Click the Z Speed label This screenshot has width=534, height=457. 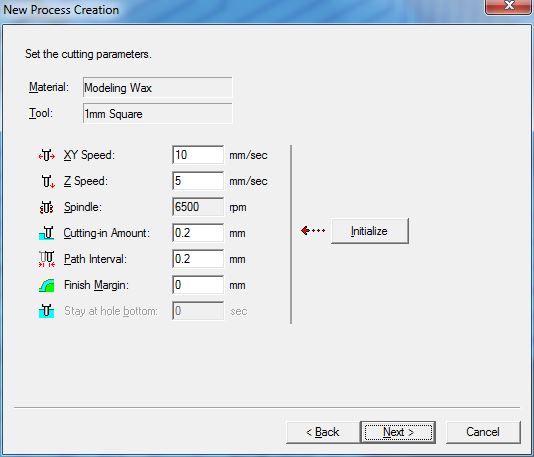pos(85,181)
